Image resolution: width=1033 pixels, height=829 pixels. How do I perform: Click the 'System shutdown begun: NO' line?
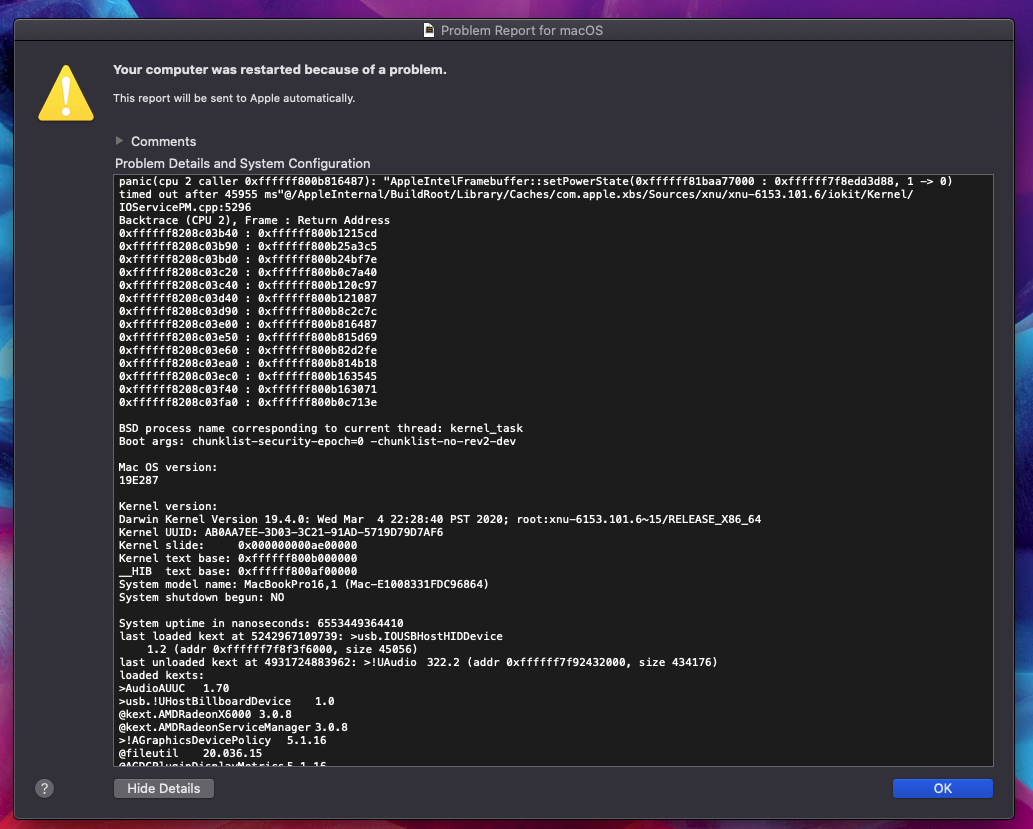tap(202, 598)
